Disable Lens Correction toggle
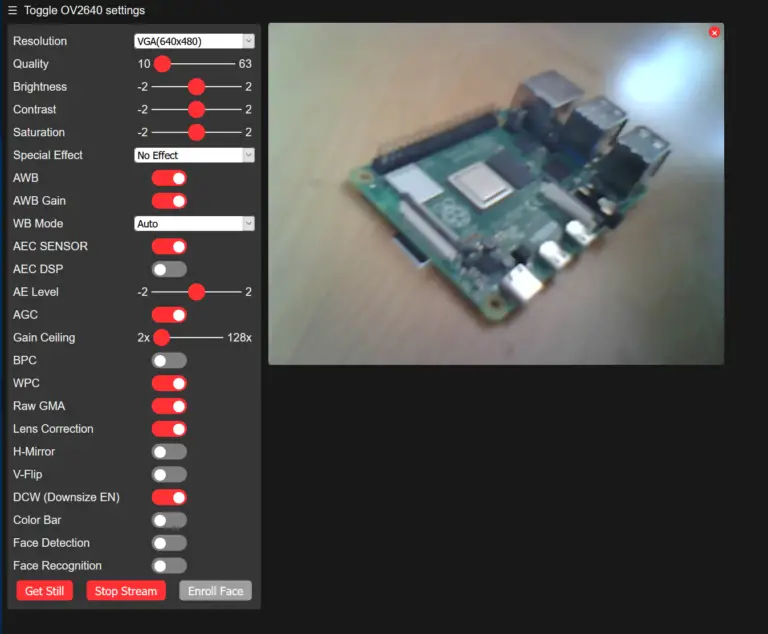768x634 pixels. tap(169, 429)
